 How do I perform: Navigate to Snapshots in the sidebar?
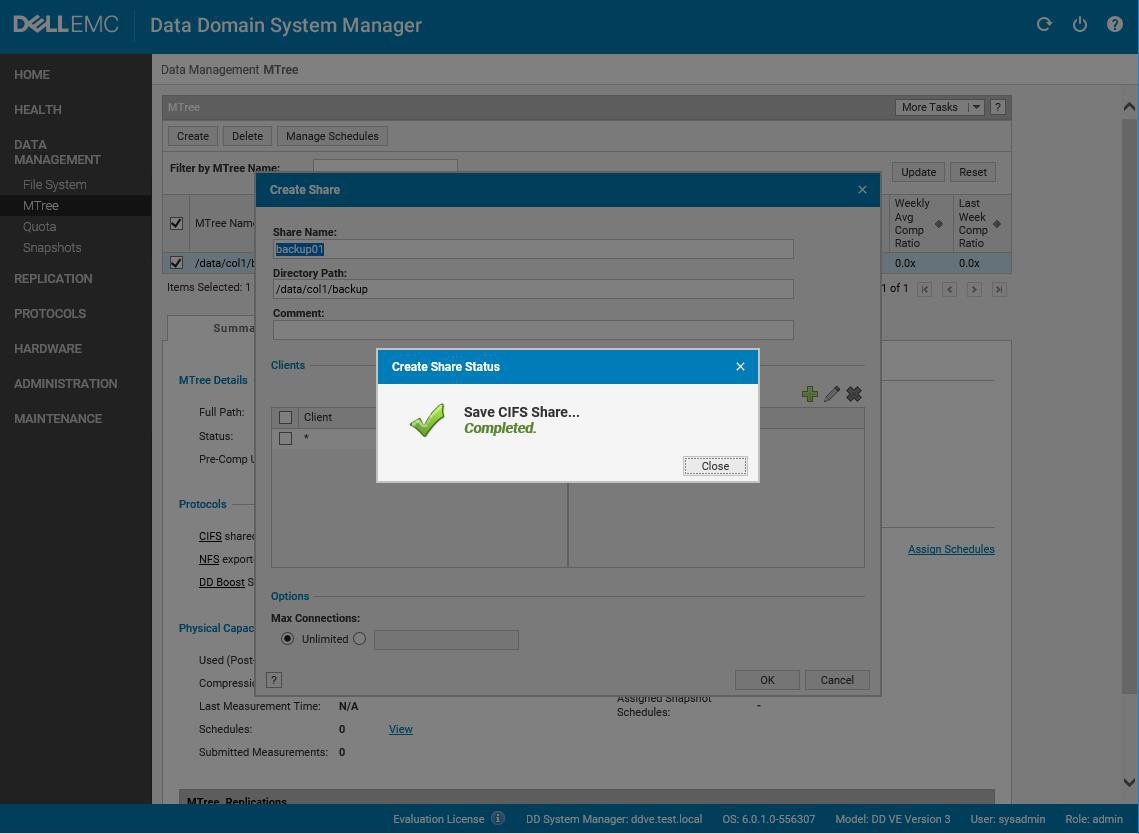pyautogui.click(x=52, y=247)
